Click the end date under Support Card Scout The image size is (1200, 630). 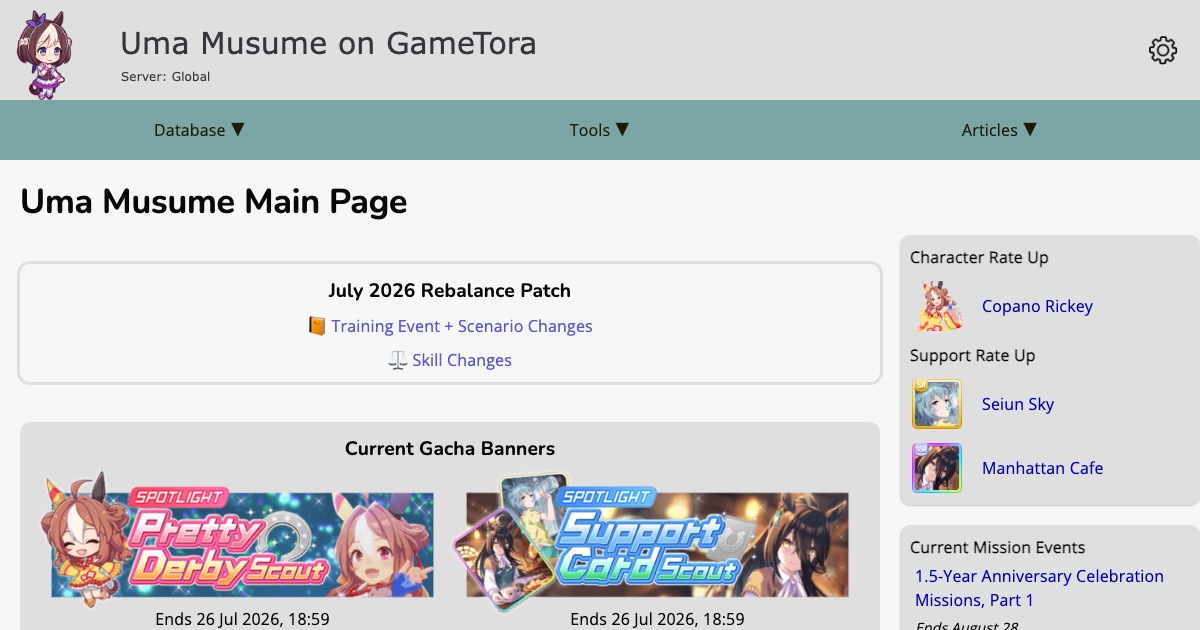657,620
